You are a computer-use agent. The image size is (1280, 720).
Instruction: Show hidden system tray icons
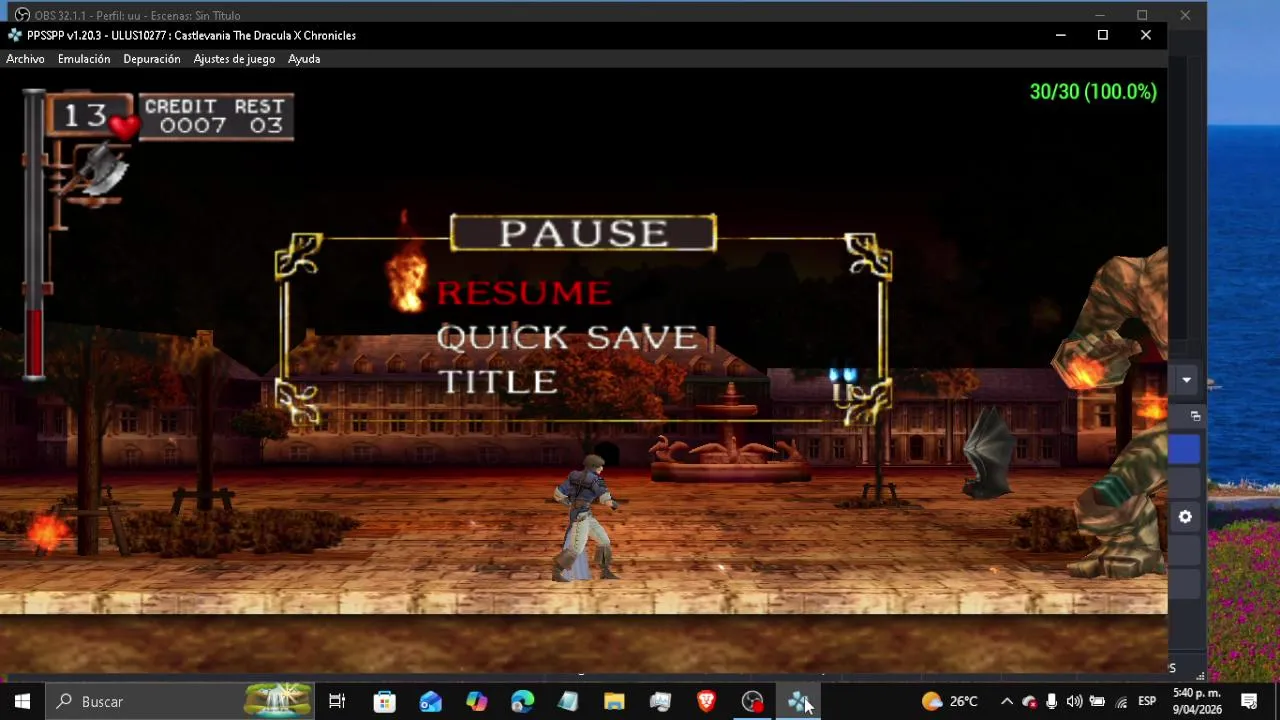pos(1007,701)
